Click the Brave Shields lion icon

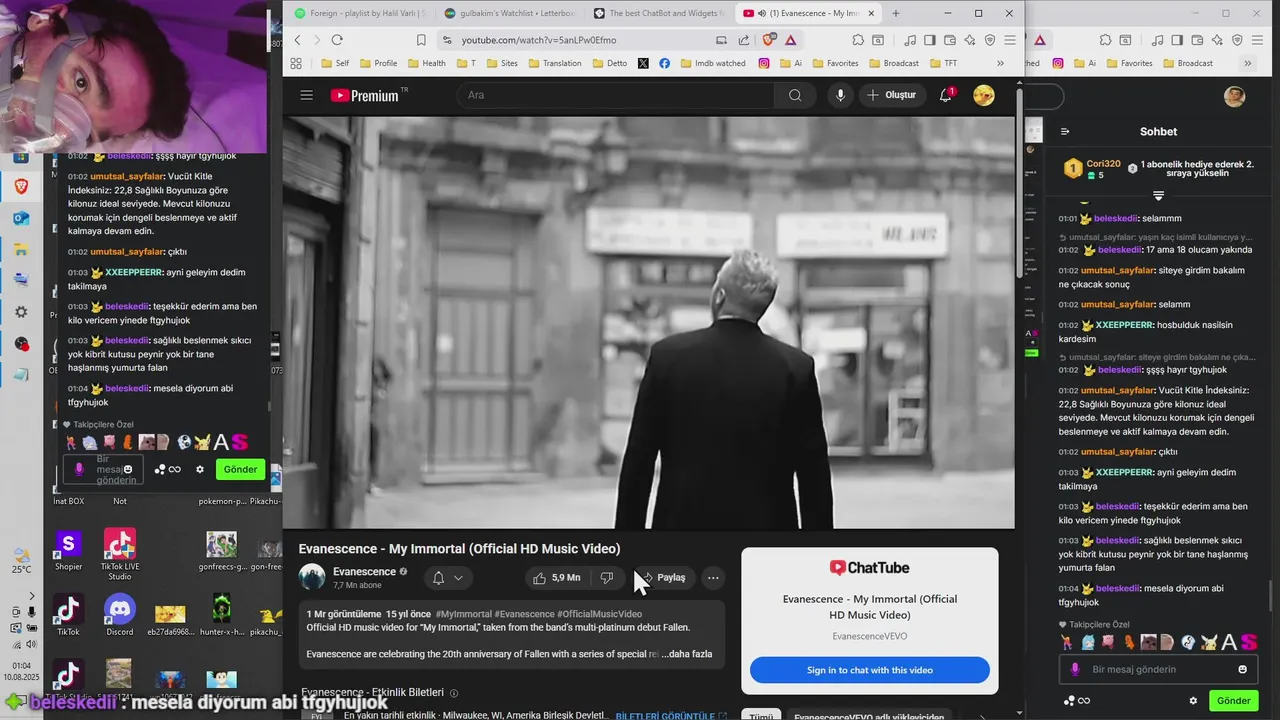click(768, 40)
